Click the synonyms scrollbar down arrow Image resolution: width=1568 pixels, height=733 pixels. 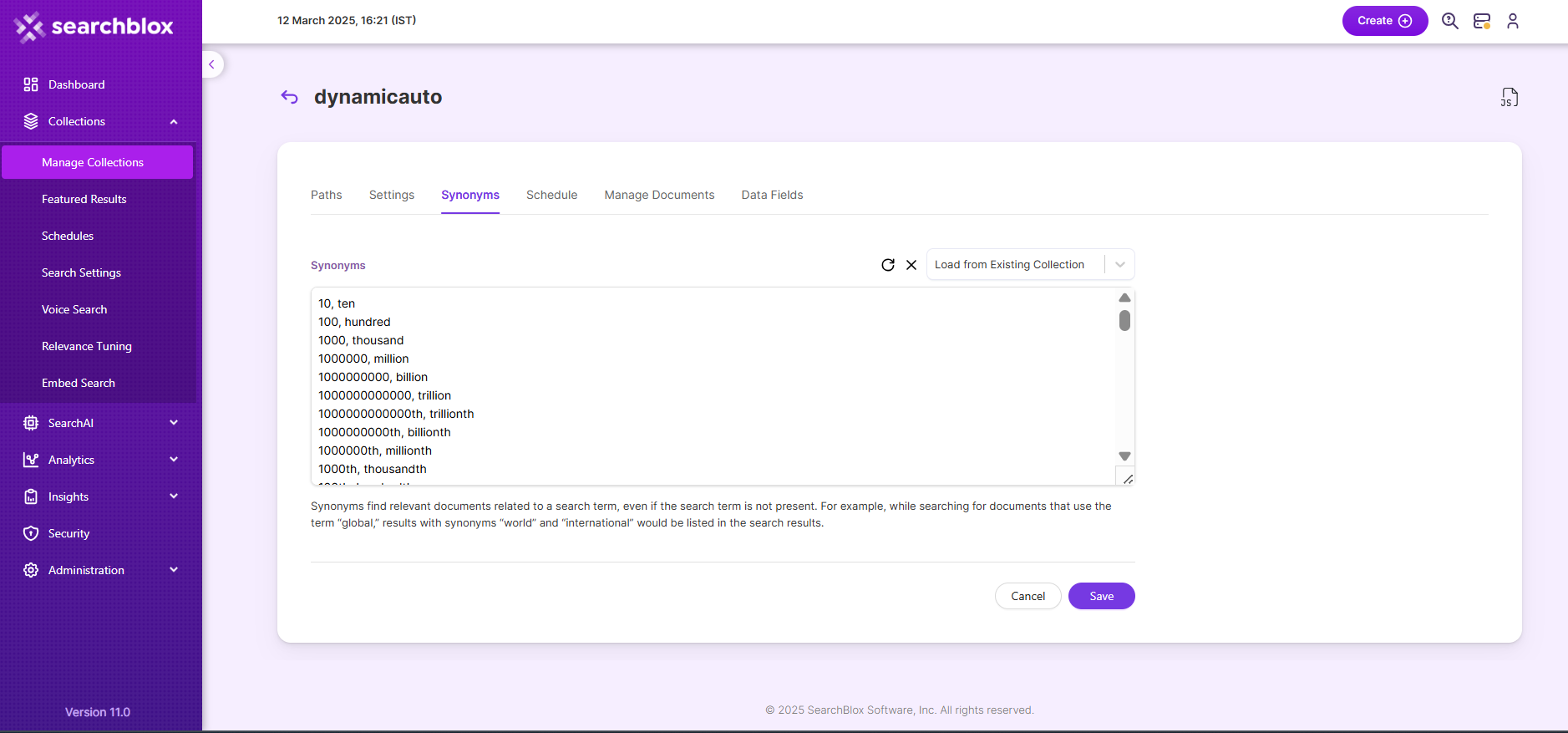coord(1125,456)
